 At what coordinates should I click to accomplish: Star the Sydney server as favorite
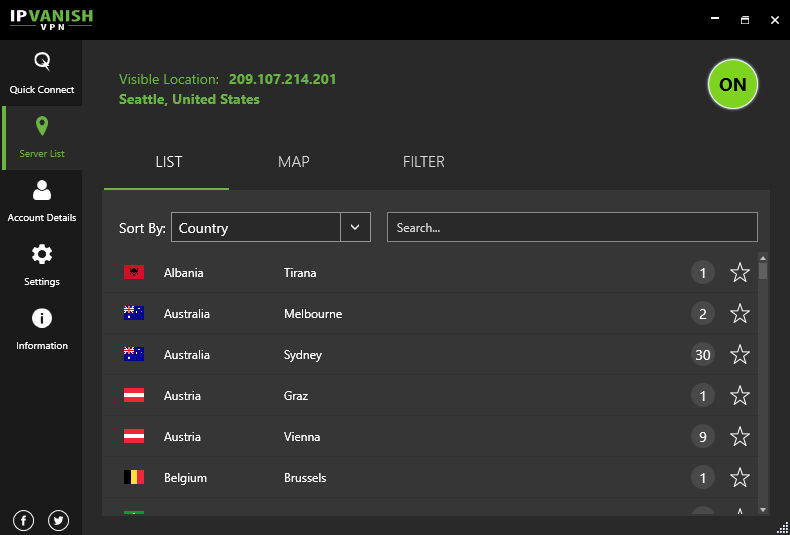click(x=740, y=355)
